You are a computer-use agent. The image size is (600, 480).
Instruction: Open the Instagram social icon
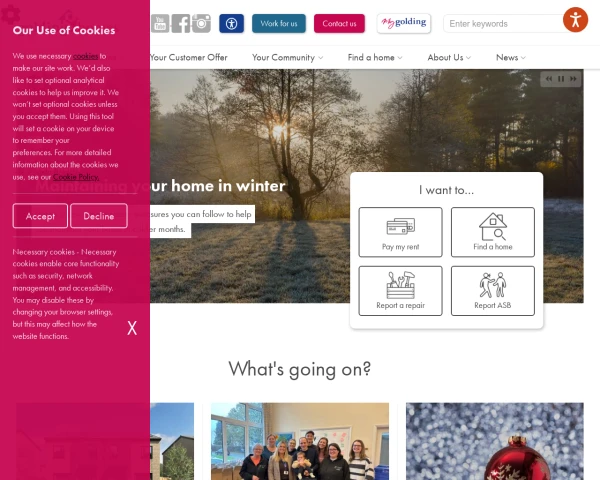201,24
